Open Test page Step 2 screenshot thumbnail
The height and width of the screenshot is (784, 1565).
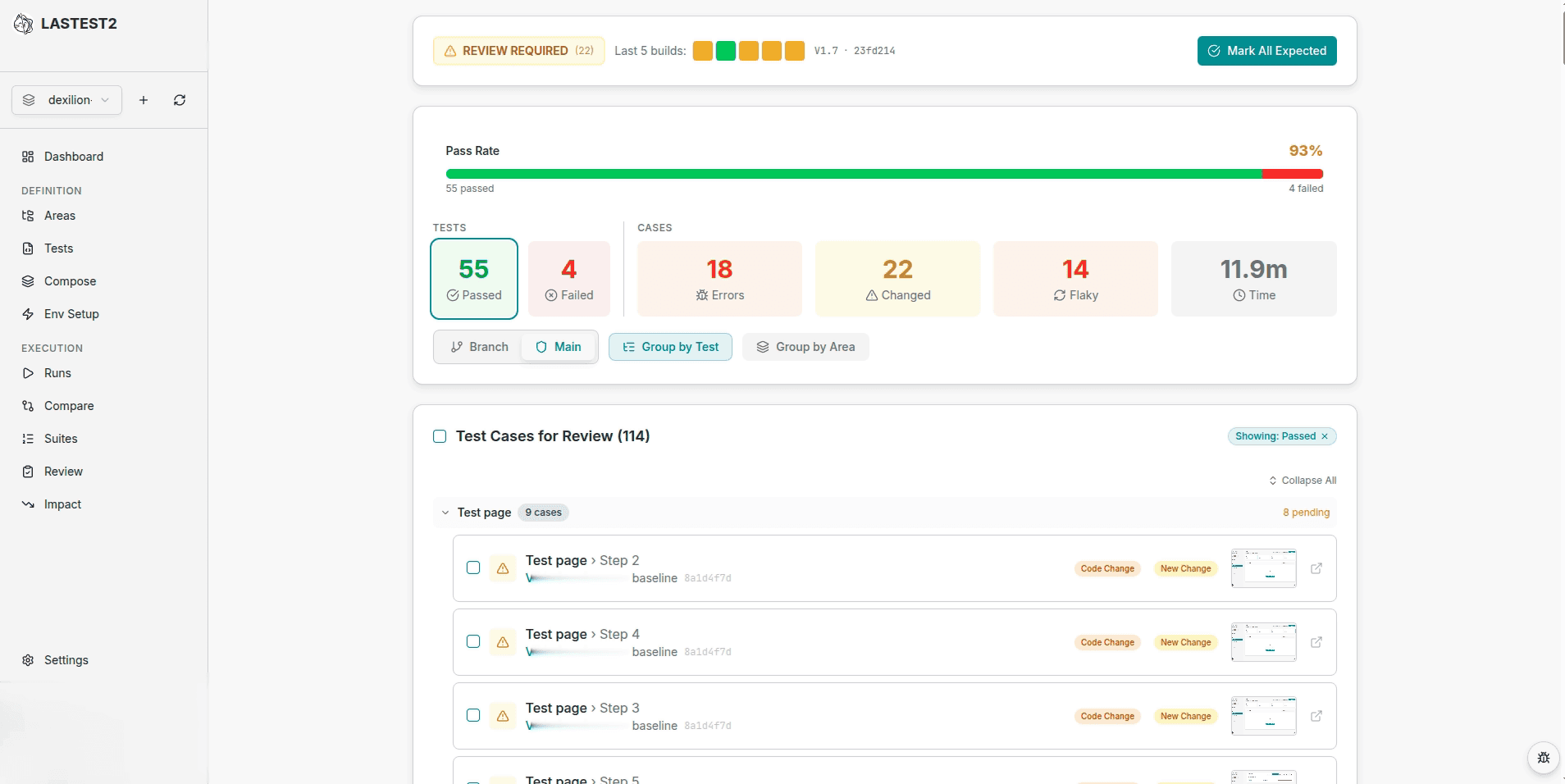point(1264,568)
